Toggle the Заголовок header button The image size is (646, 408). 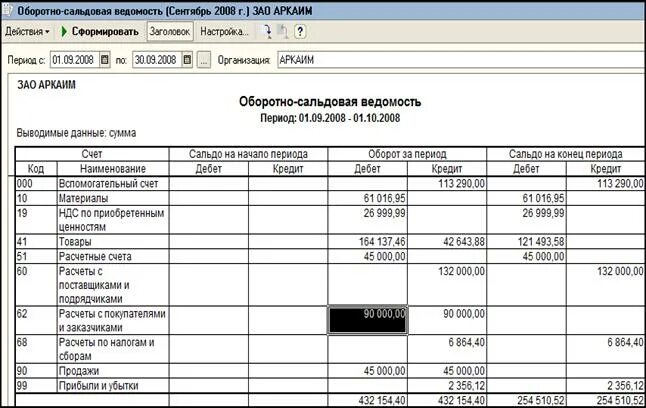point(170,31)
